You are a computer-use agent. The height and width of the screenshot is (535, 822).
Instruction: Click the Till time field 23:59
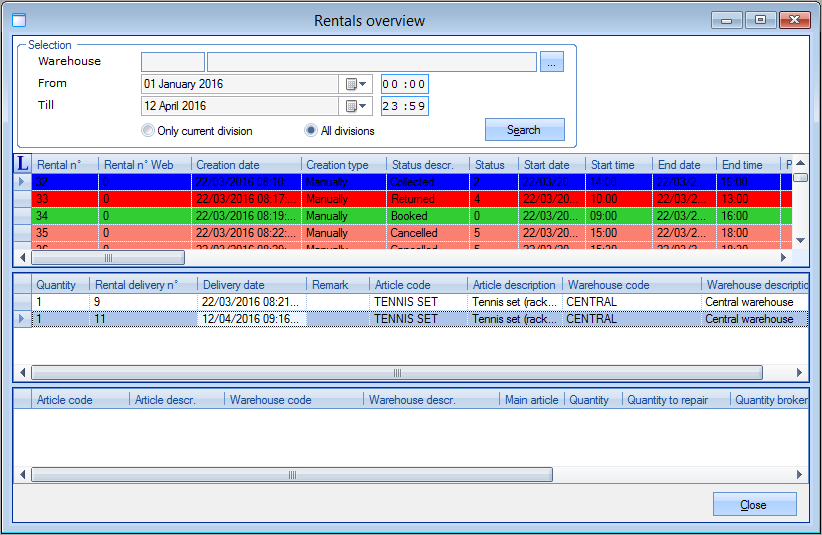(x=404, y=106)
